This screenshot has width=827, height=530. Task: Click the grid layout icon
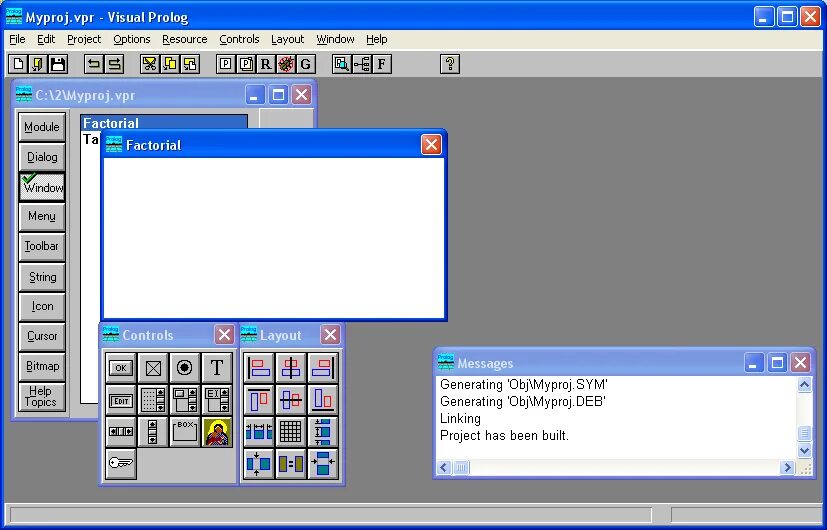291,432
